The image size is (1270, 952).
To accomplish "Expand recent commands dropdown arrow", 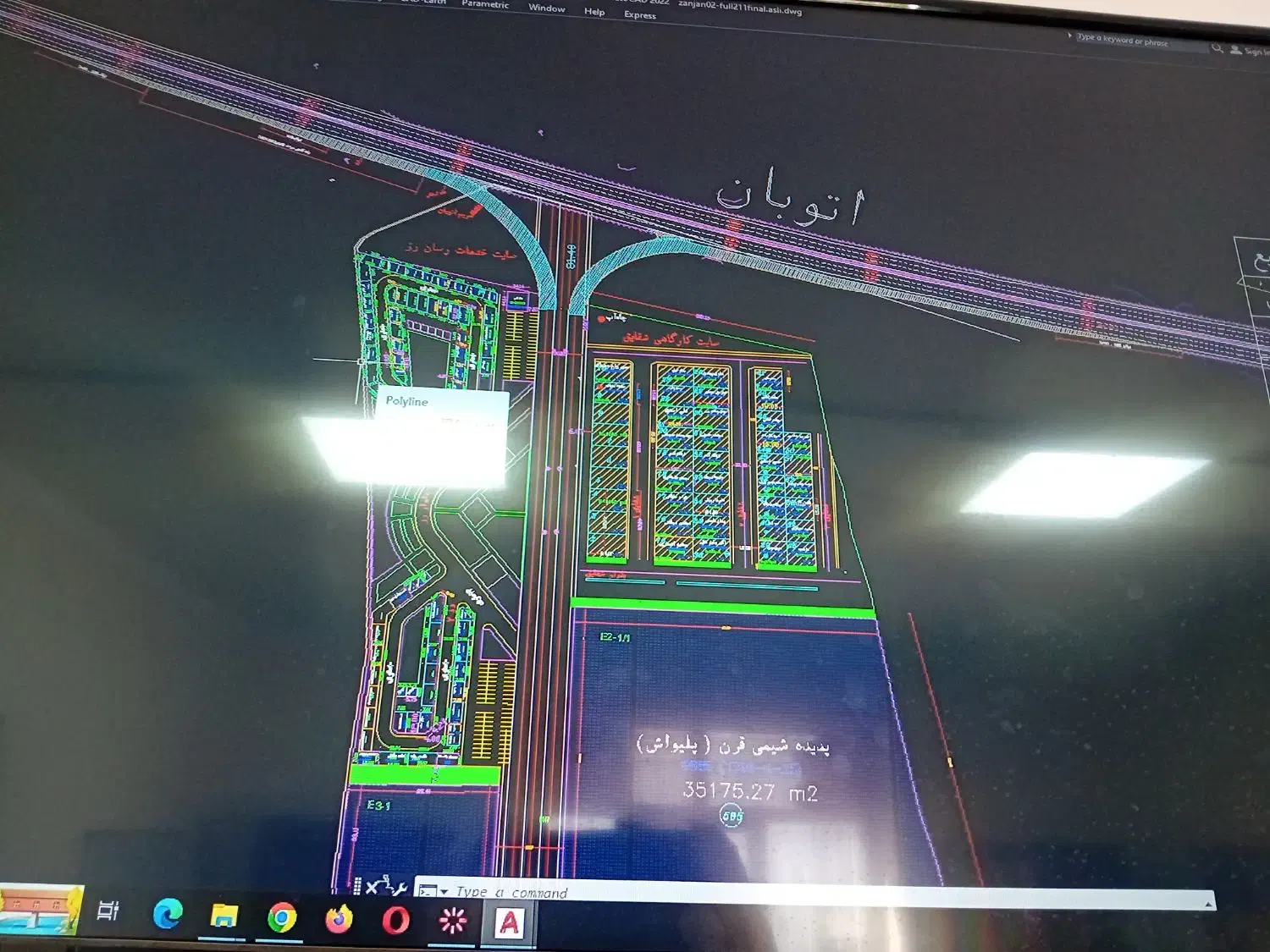I will [444, 892].
